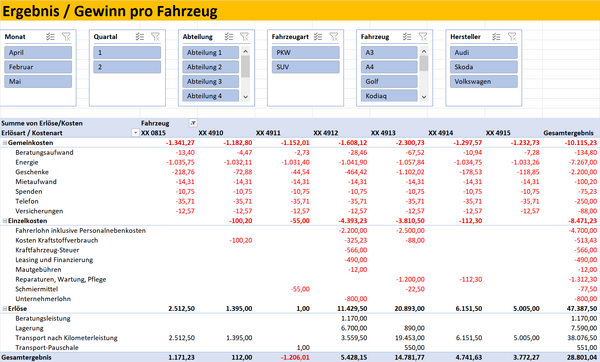Toggle multi-select icon in Hersteller slicer
Viewport: 600px width, 362px height.
496,37
